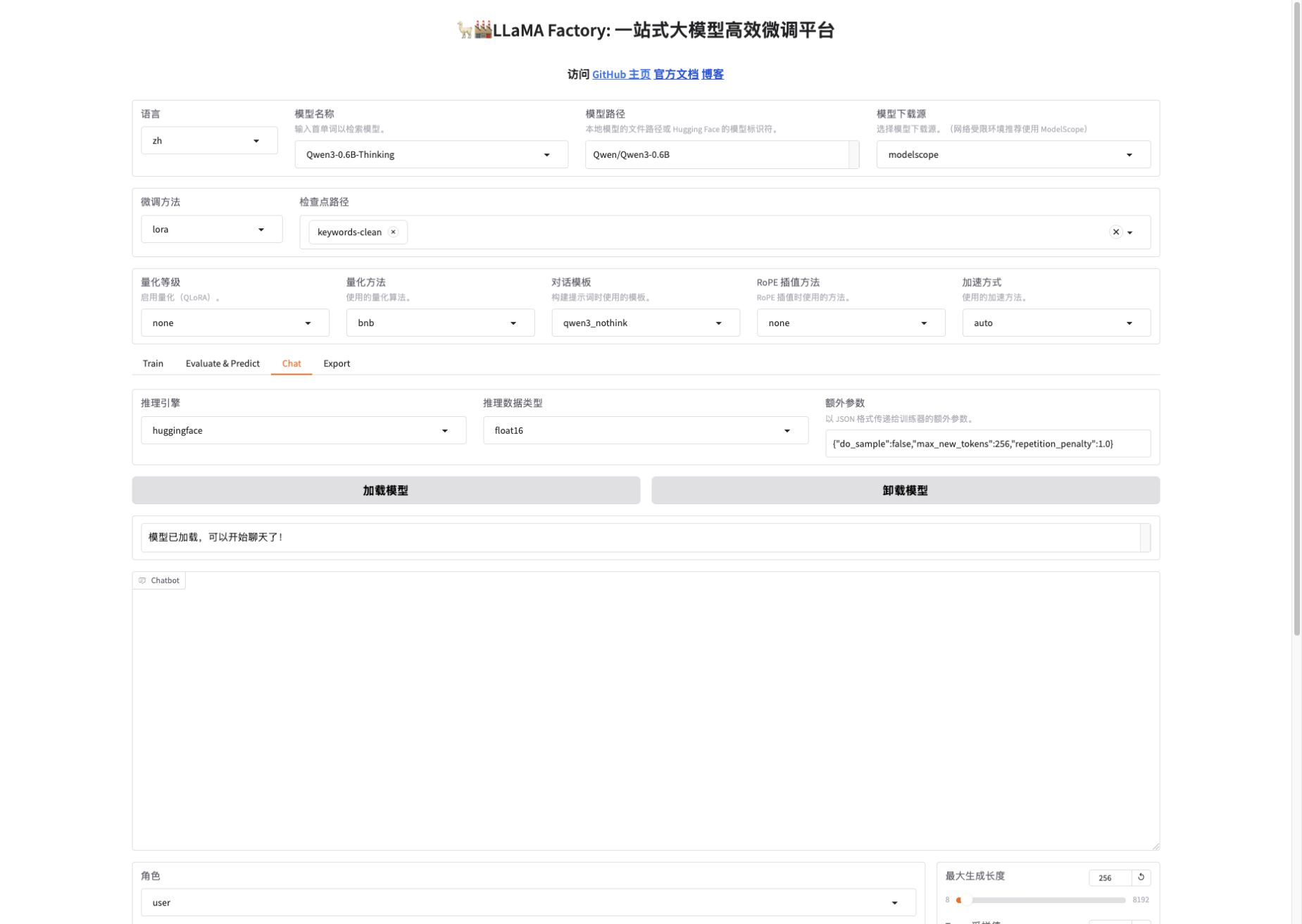
Task: Open the 对话模板 qwen3_nothink dropdown
Action: [x=646, y=323]
